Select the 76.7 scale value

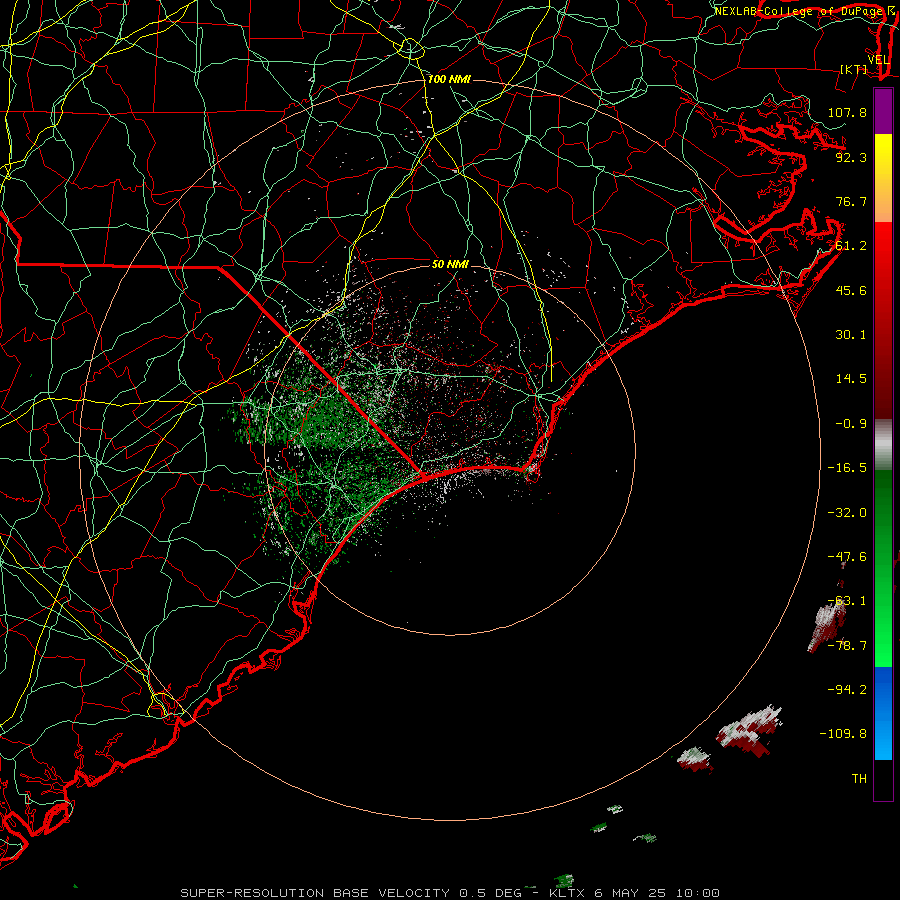point(851,201)
